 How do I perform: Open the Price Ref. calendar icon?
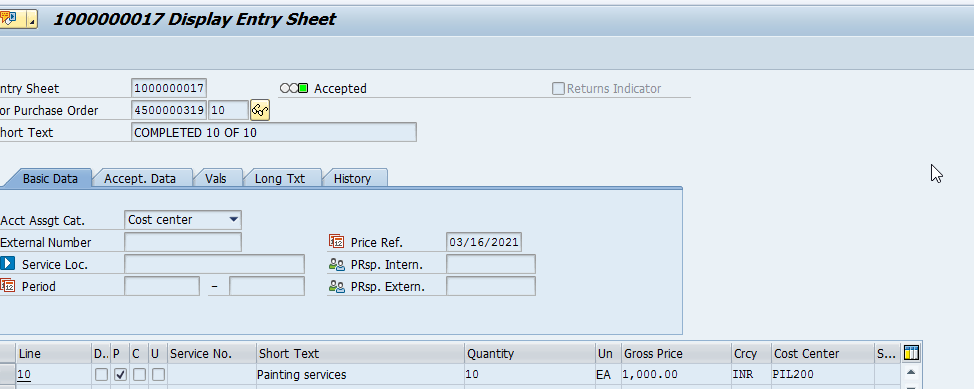[x=336, y=242]
